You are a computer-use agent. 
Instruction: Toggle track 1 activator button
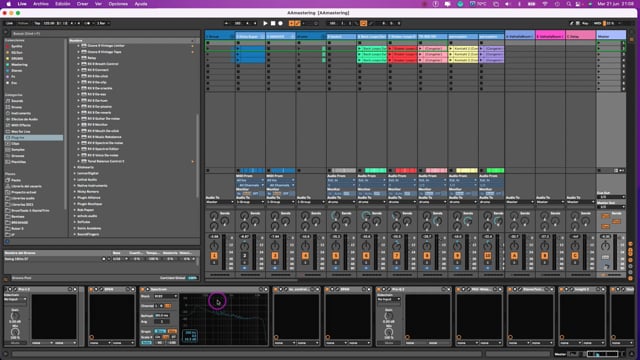214,256
